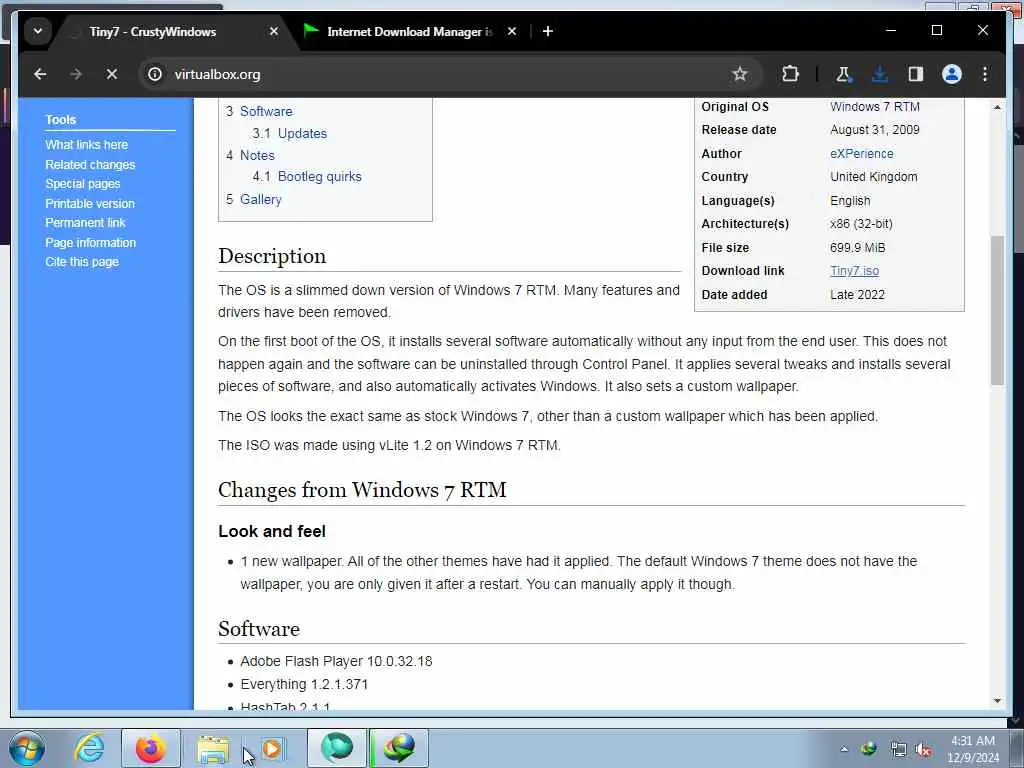This screenshot has height=768, width=1024.
Task: Jump to 3.1 Updates section
Action: click(302, 133)
